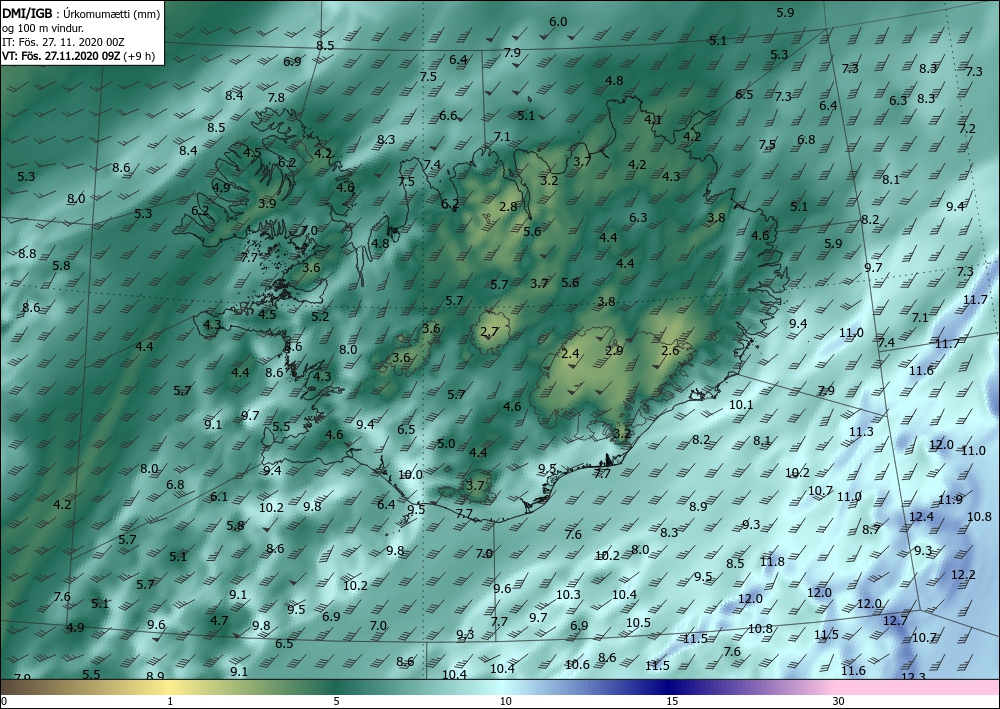Select the 'IT: Fös. 27. 11. 2020 00Z' line

(x=63, y=42)
